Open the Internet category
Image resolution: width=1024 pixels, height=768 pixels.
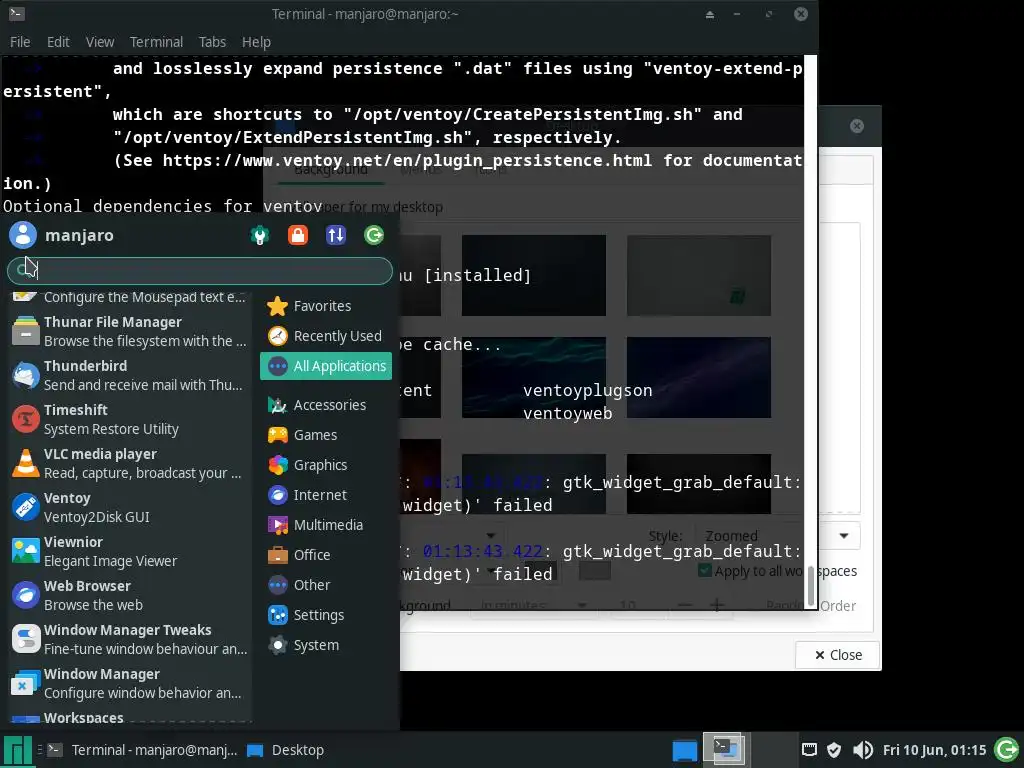click(x=326, y=495)
